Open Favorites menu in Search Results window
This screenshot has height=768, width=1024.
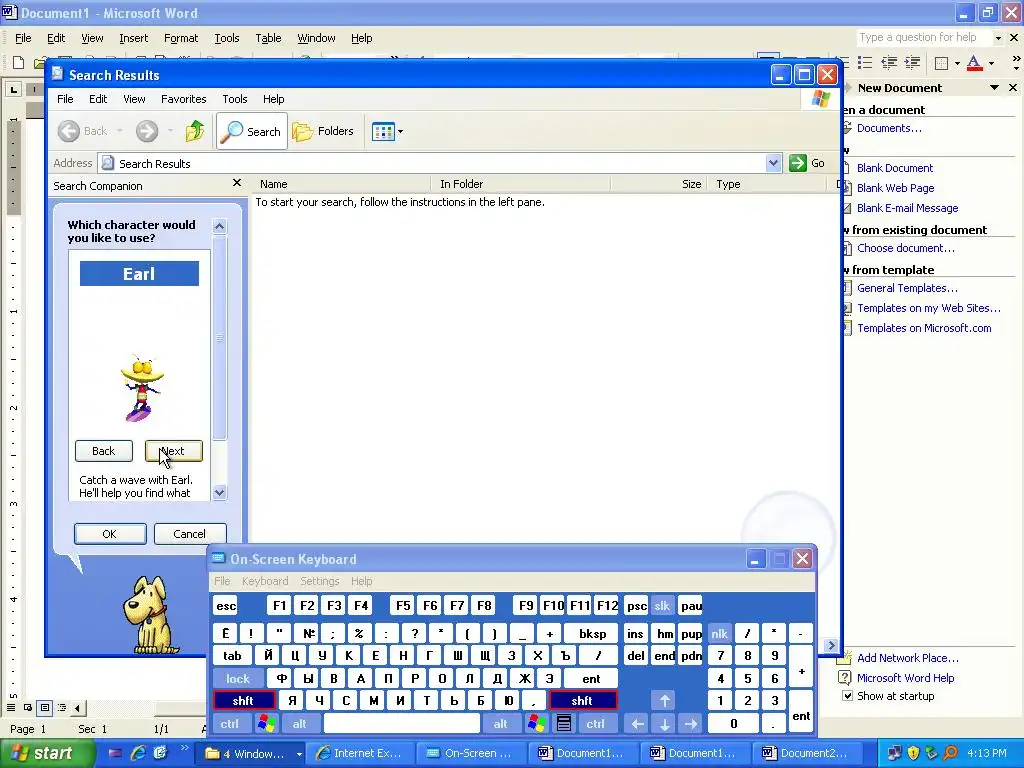(184, 99)
